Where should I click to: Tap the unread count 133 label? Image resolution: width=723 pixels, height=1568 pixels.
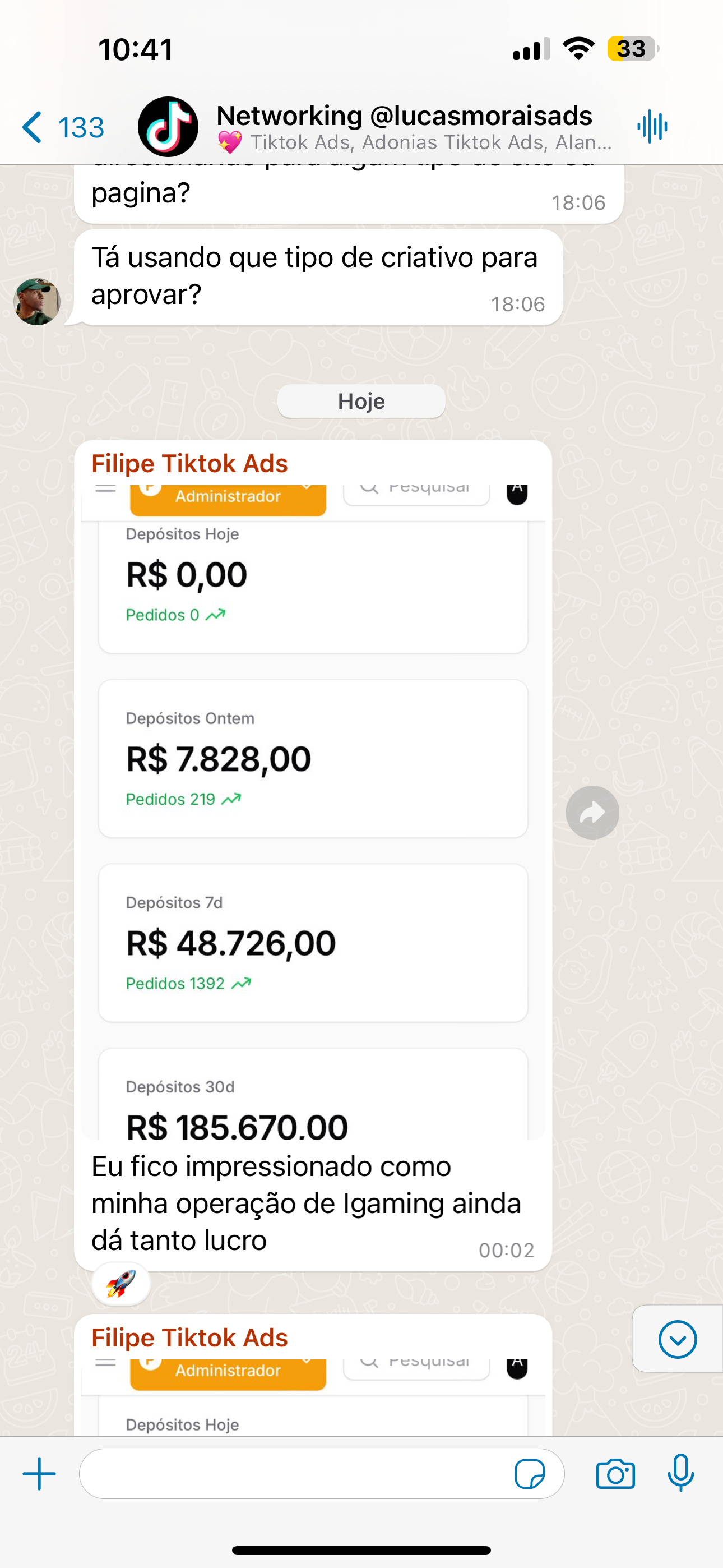(81, 127)
